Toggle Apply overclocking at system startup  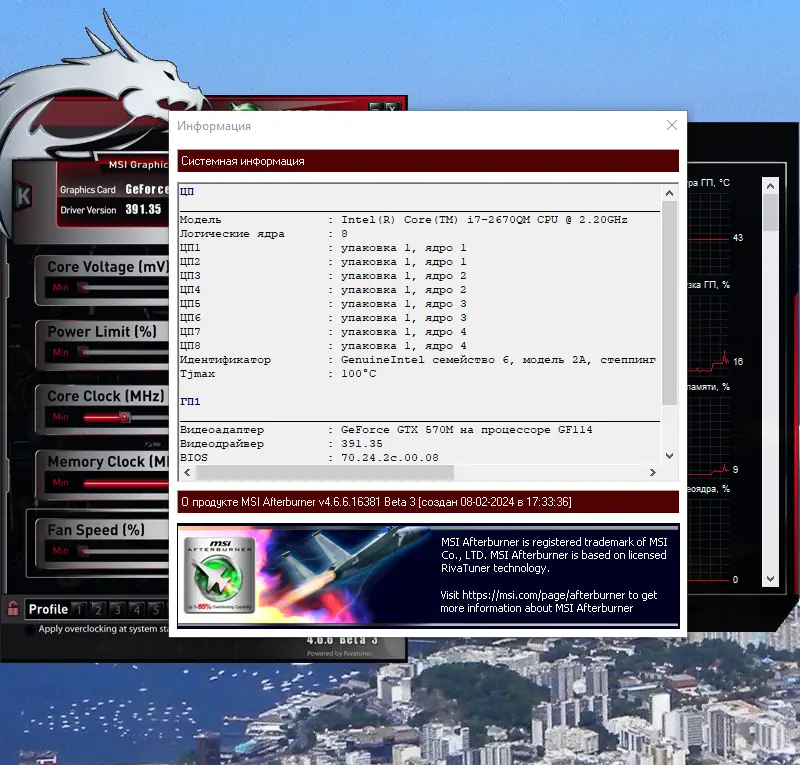[31, 629]
